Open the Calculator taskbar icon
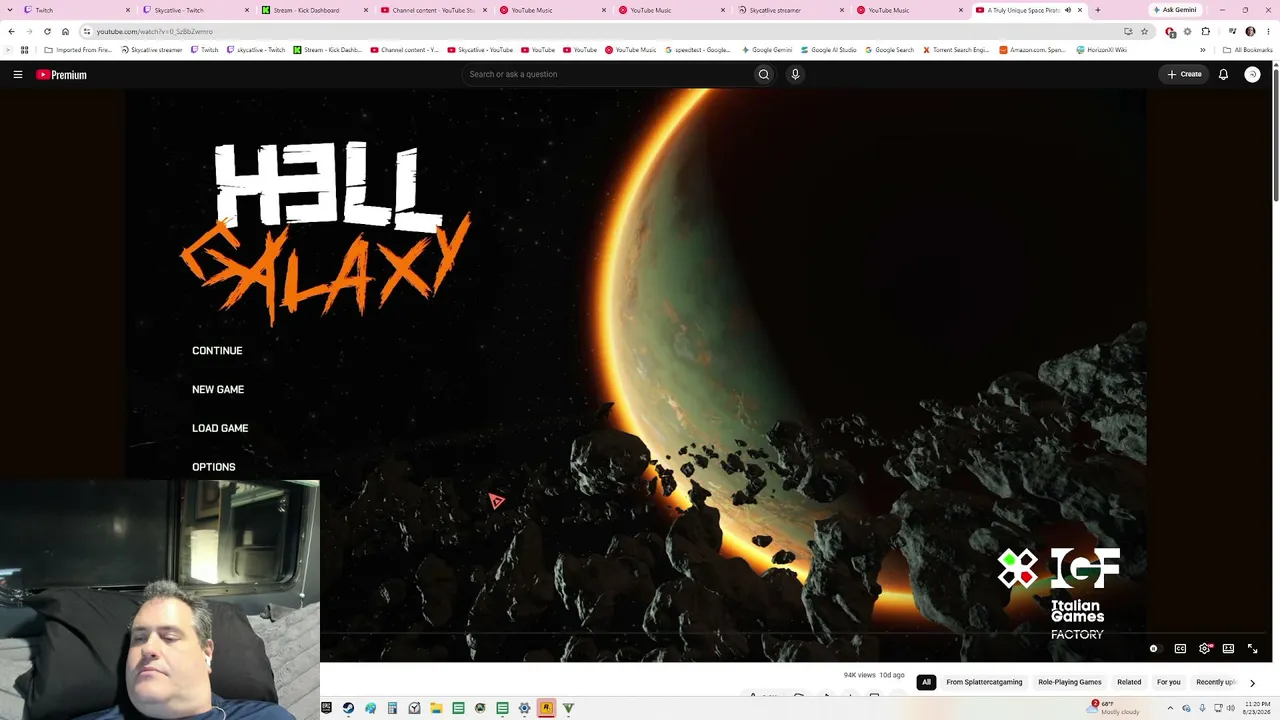1280x720 pixels. (392, 708)
